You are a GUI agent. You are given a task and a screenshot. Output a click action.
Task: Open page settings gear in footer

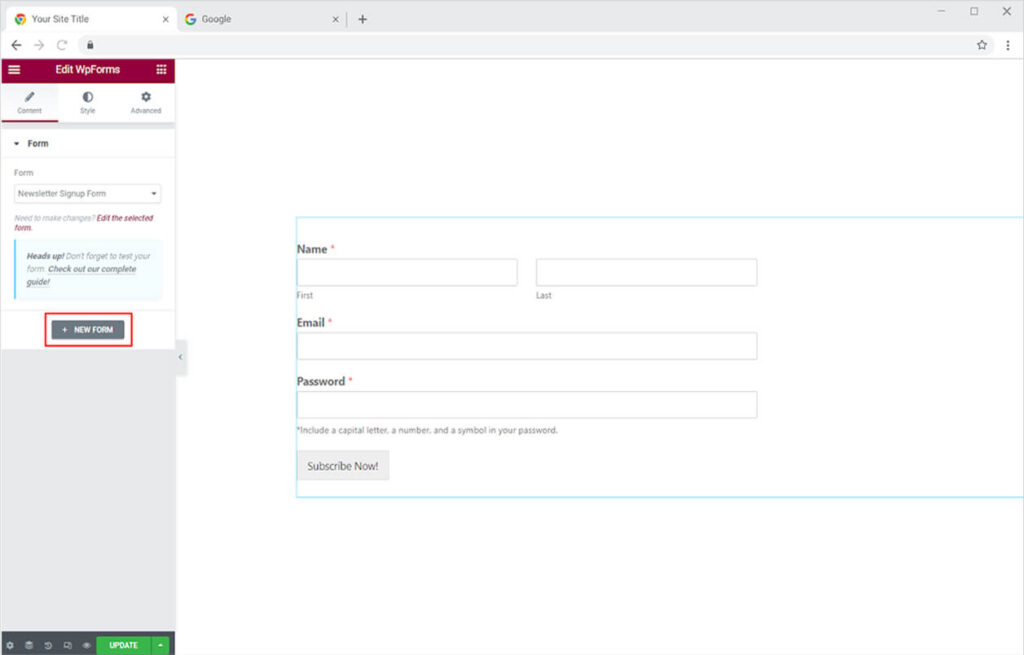click(10, 645)
